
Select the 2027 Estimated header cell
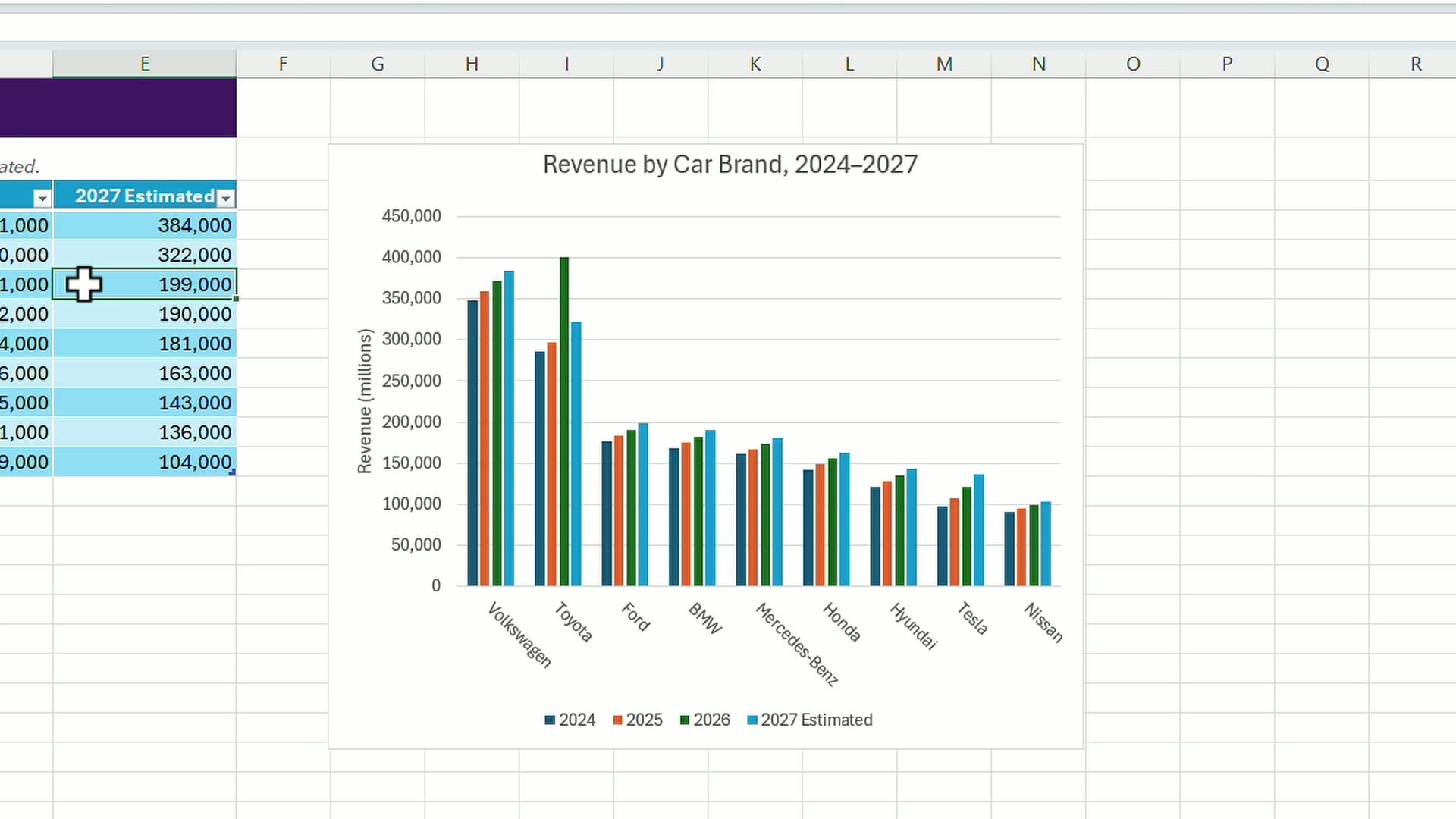(x=145, y=195)
